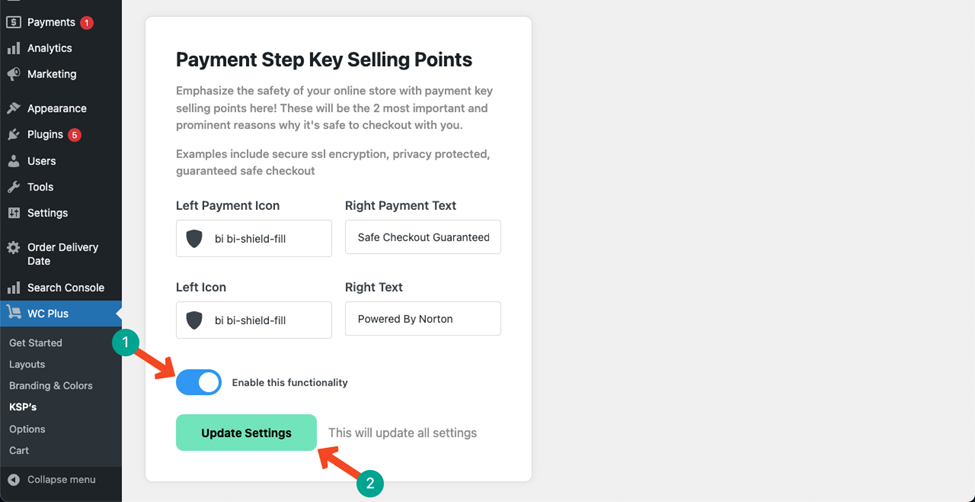Go to the Layouts submenu item
Image resolution: width=975 pixels, height=502 pixels.
27,365
